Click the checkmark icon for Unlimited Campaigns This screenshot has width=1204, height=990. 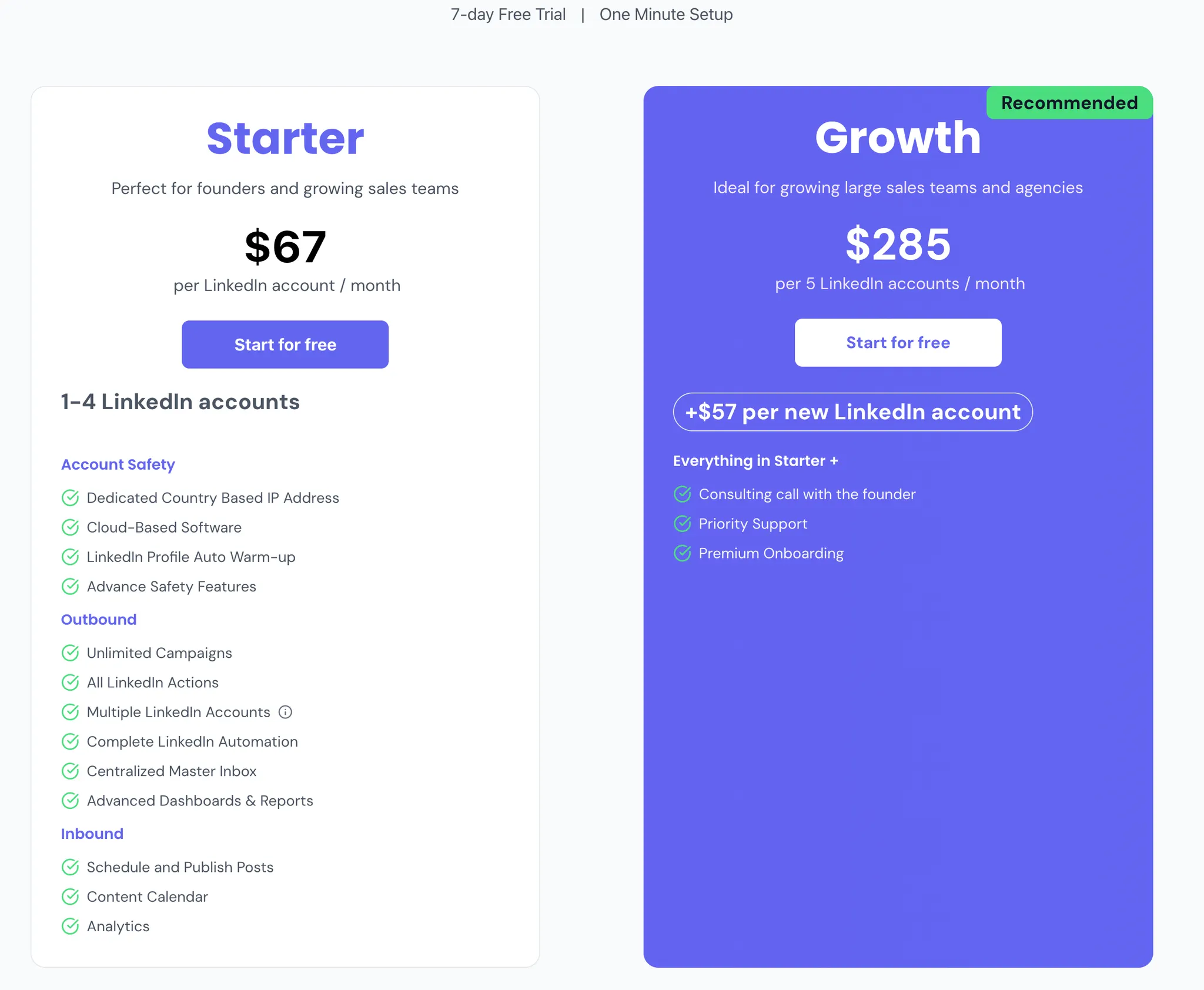71,653
